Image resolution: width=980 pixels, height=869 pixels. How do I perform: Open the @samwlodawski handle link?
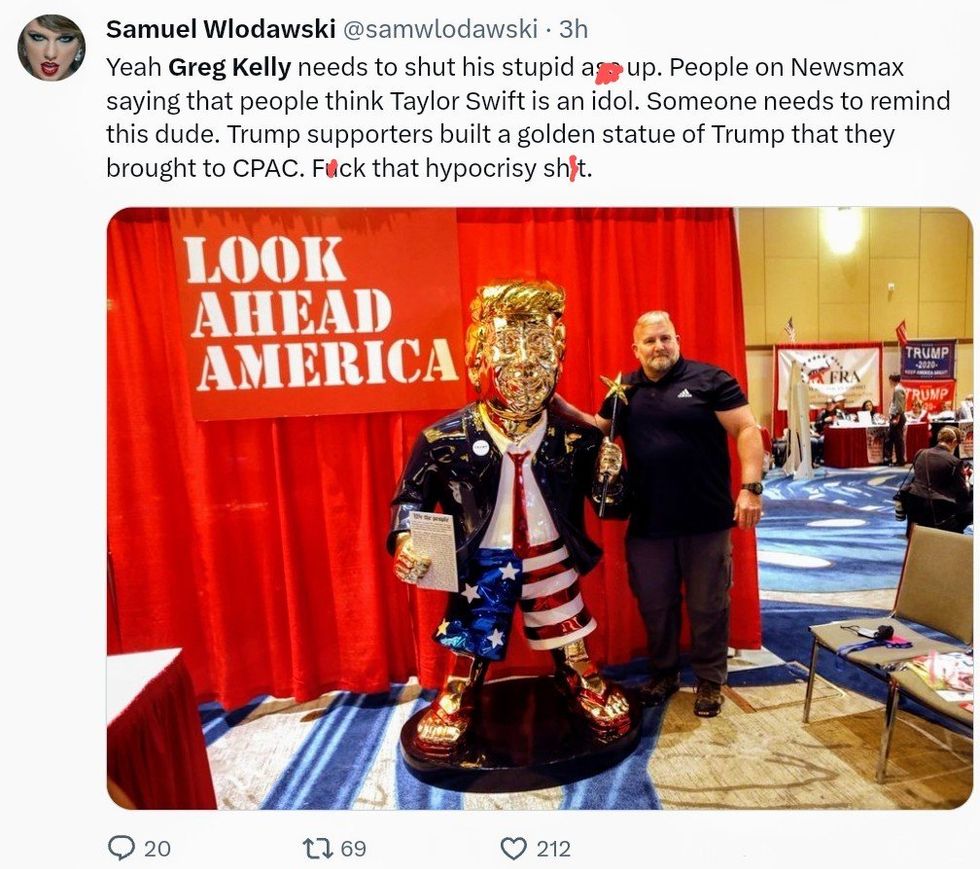tap(441, 29)
